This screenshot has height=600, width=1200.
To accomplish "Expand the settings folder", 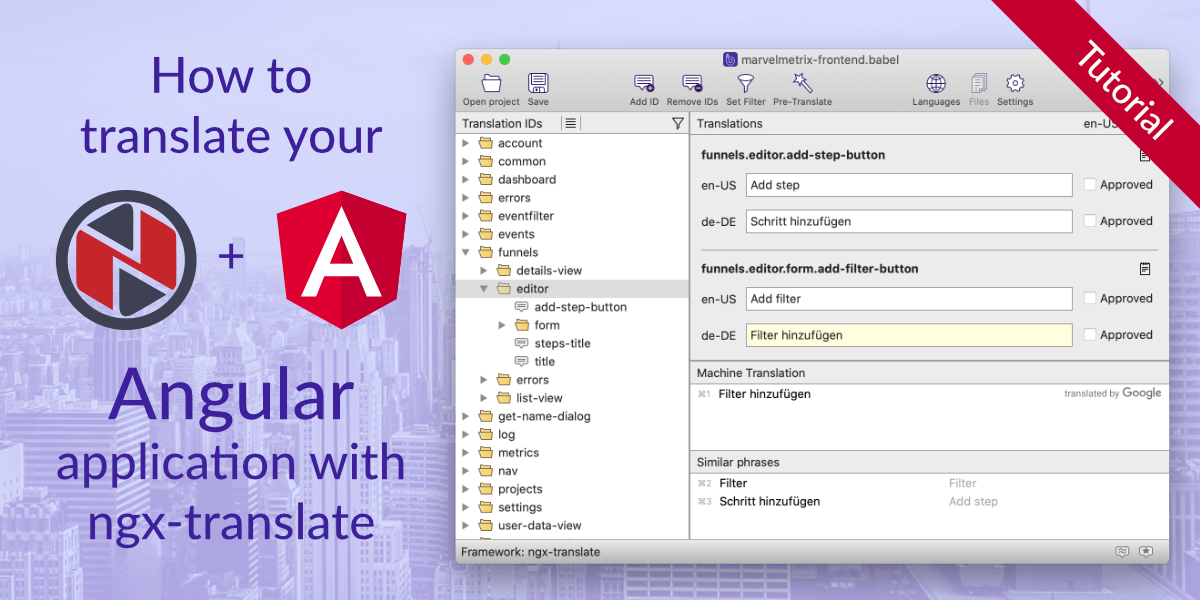I will pyautogui.click(x=465, y=507).
